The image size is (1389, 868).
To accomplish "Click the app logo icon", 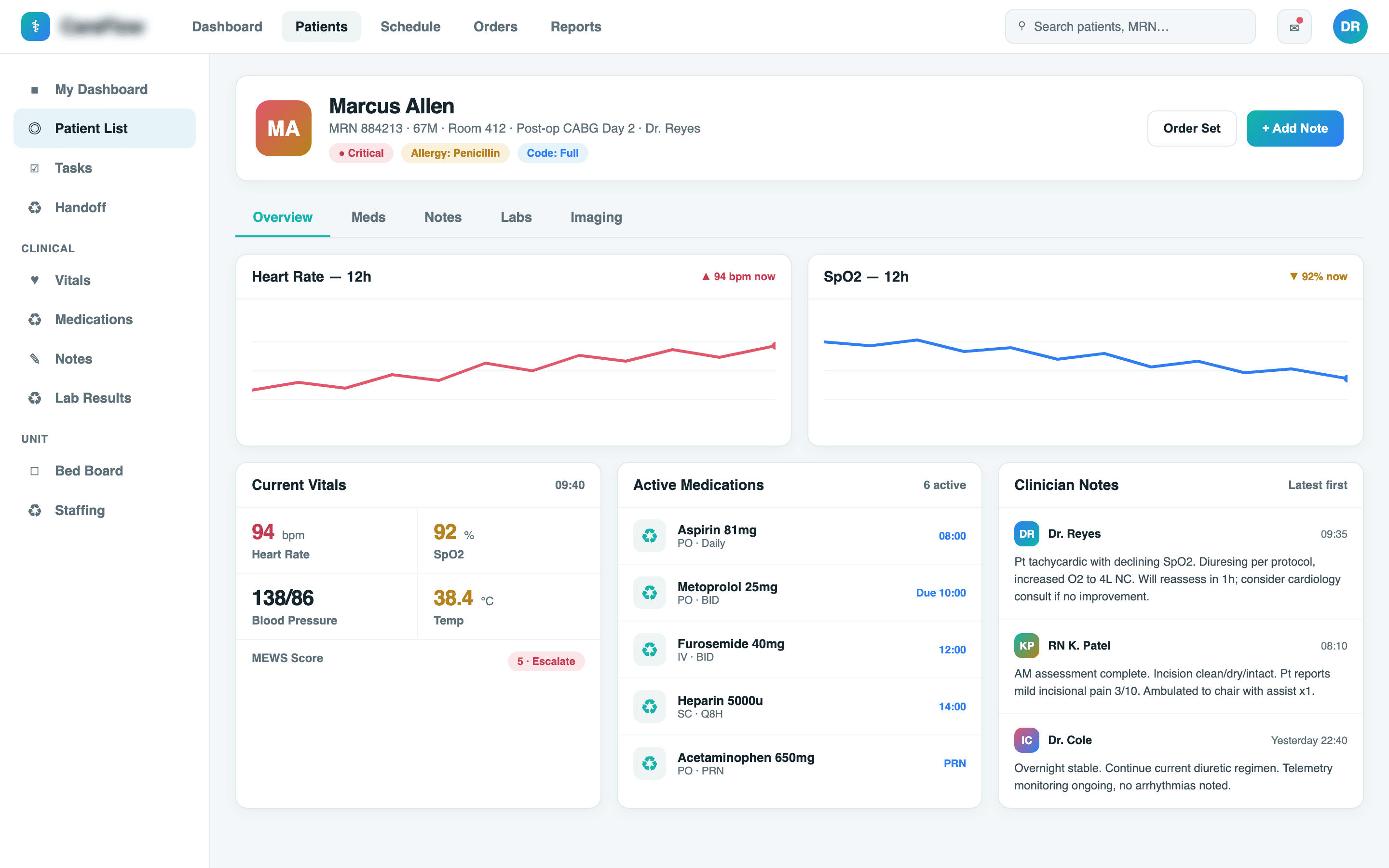I will point(36,27).
